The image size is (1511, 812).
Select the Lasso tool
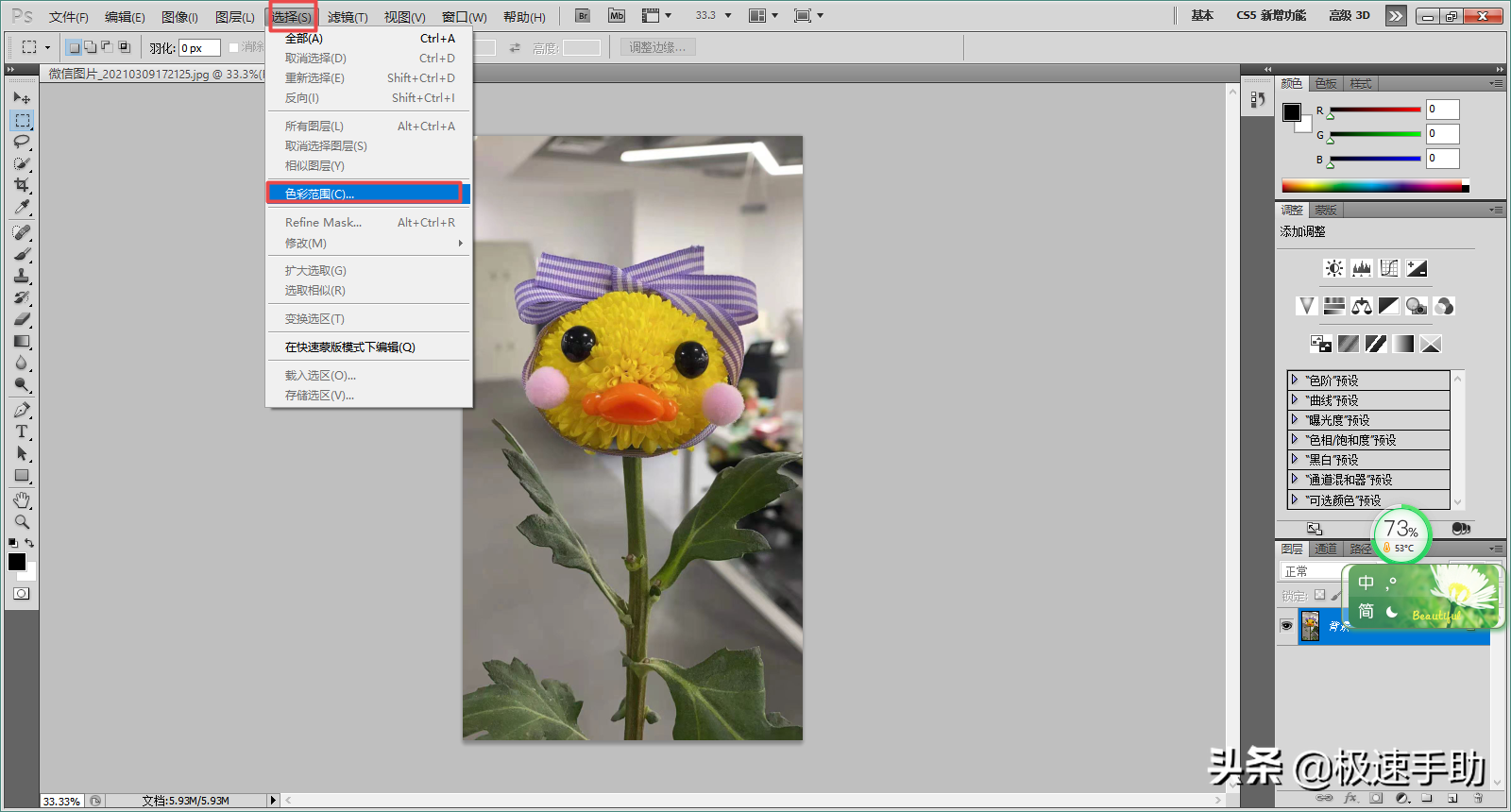[22, 142]
